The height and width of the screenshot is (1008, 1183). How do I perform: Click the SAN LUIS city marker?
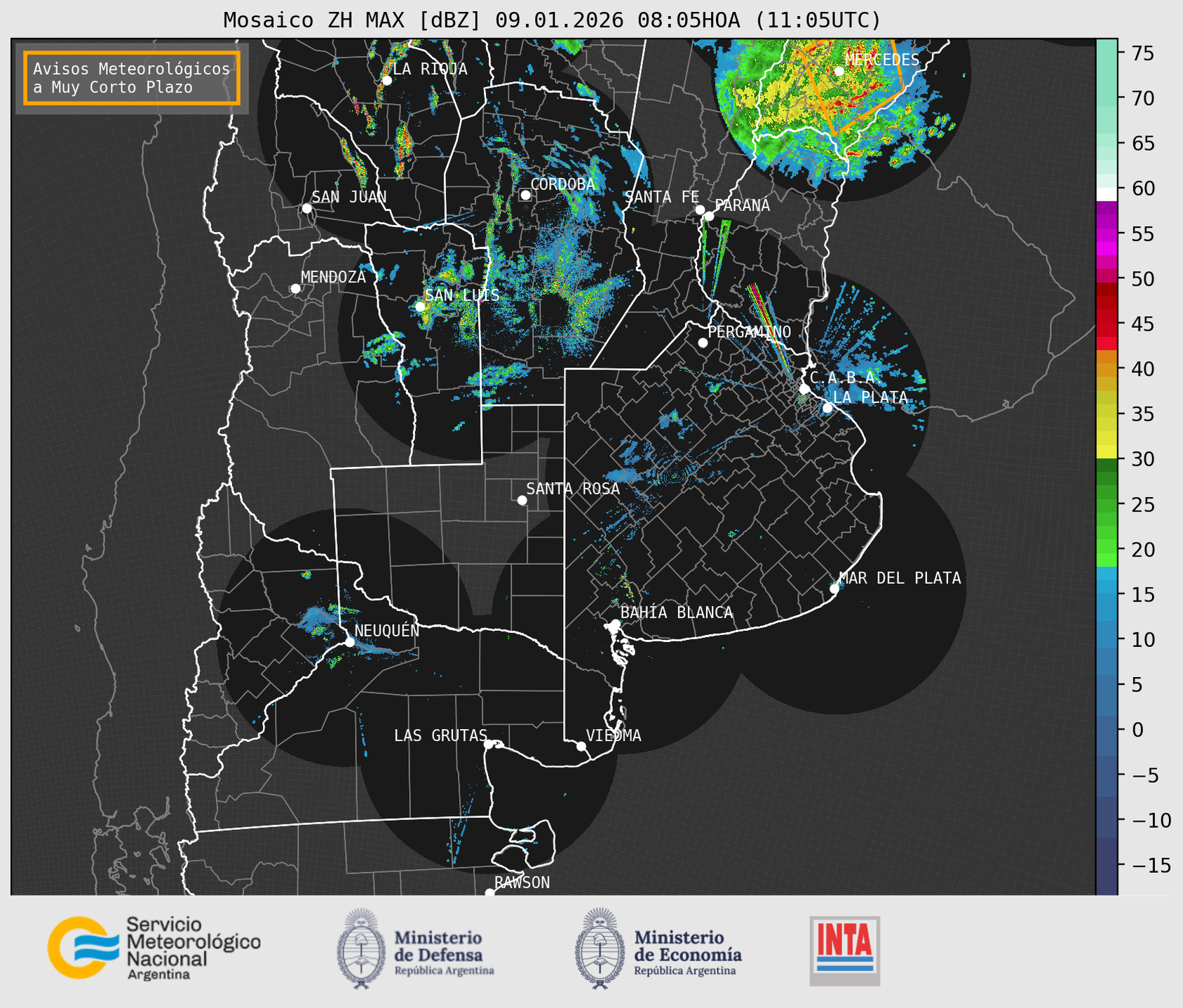click(x=420, y=306)
